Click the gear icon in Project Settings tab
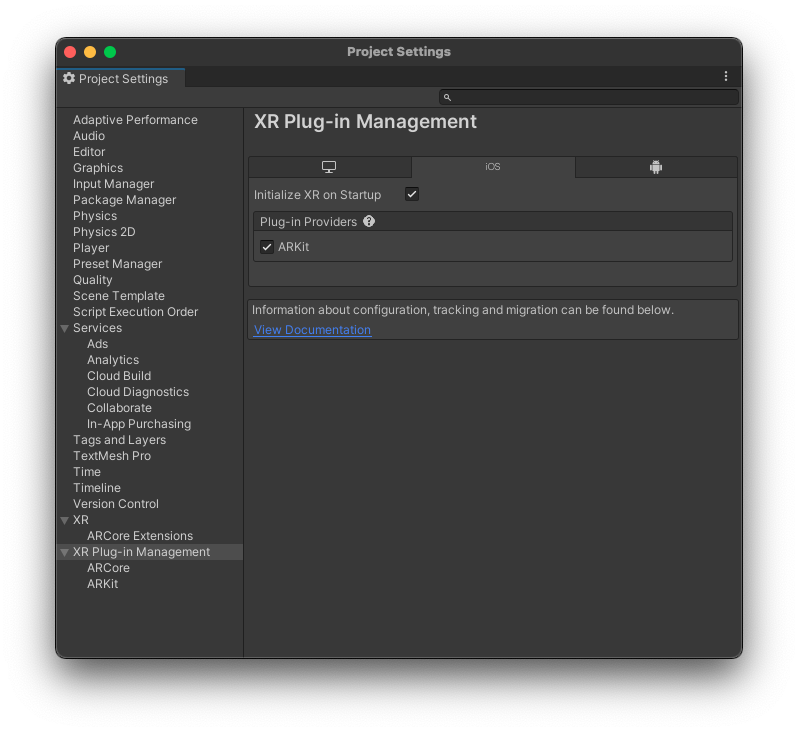Screen dimensions: 798x732 [69, 78]
